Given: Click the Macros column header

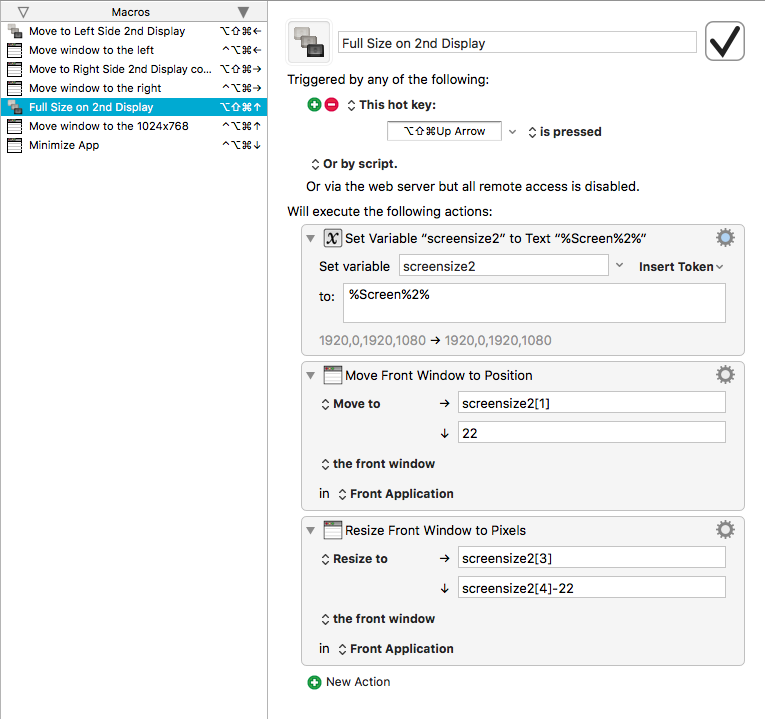Looking at the screenshot, I should [x=133, y=12].
